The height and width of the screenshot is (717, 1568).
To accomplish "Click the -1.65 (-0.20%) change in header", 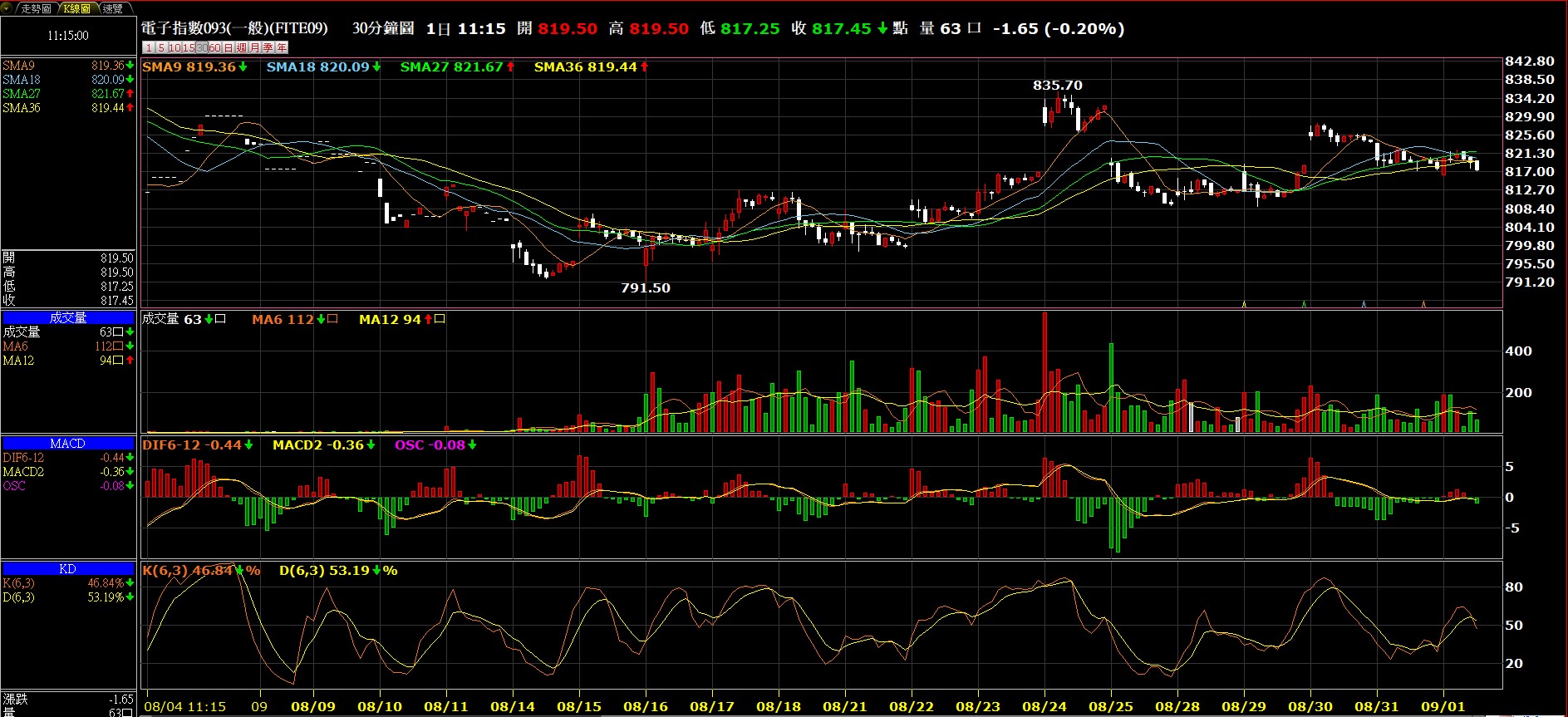I will pos(1059,29).
